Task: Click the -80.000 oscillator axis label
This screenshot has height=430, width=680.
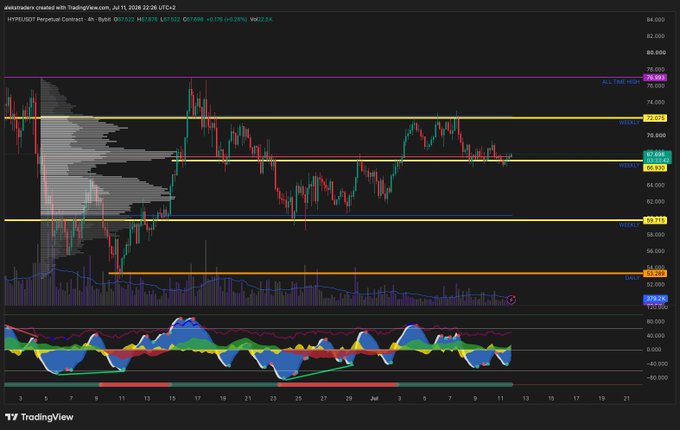Action: coord(655,378)
